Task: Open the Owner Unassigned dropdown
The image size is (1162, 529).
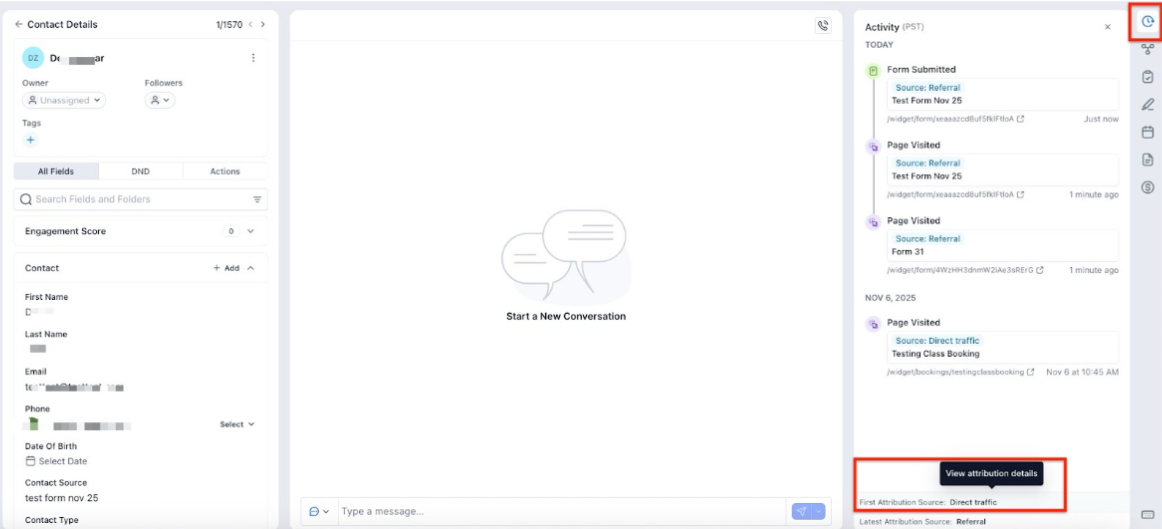Action: tap(64, 100)
